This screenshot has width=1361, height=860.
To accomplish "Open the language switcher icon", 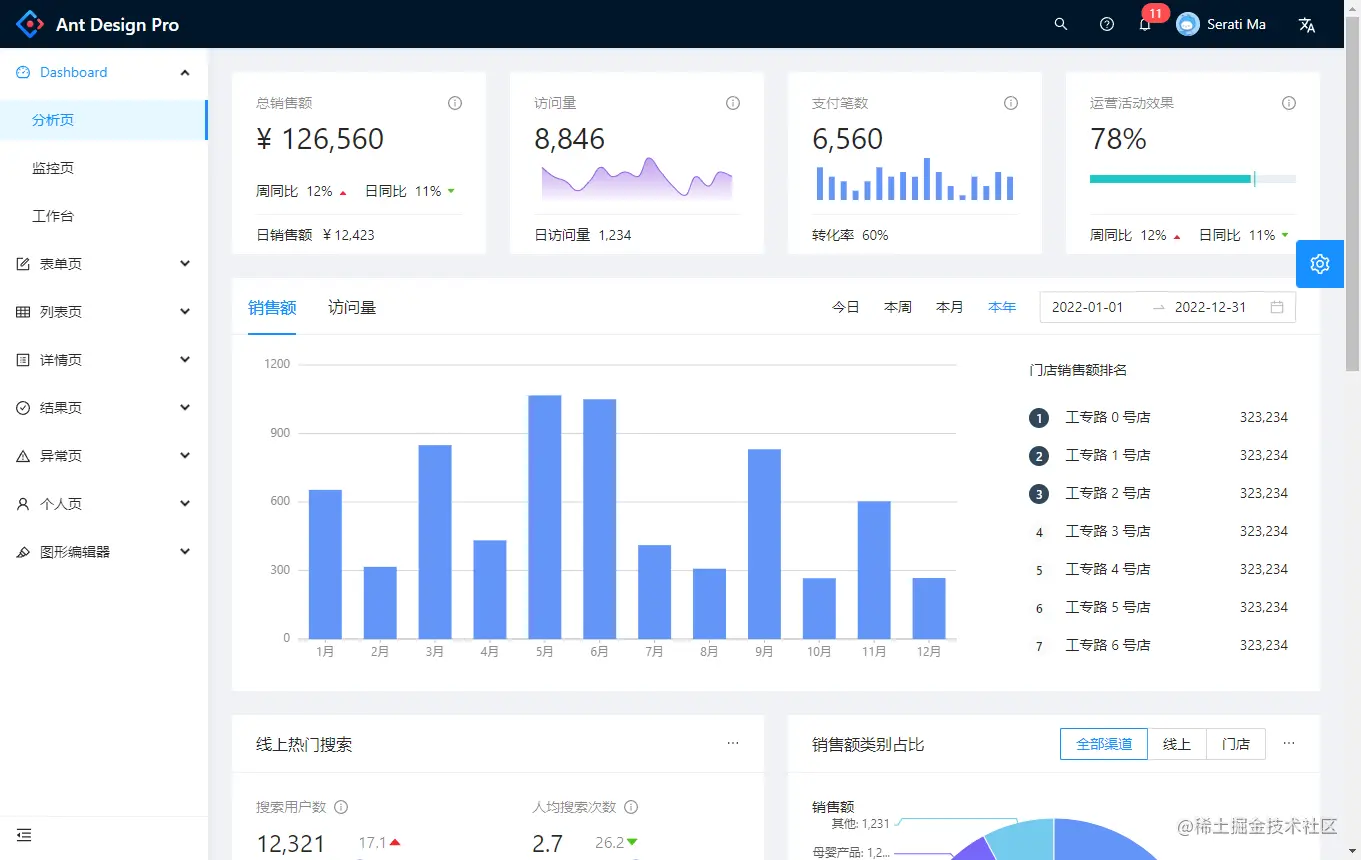I will pos(1306,24).
